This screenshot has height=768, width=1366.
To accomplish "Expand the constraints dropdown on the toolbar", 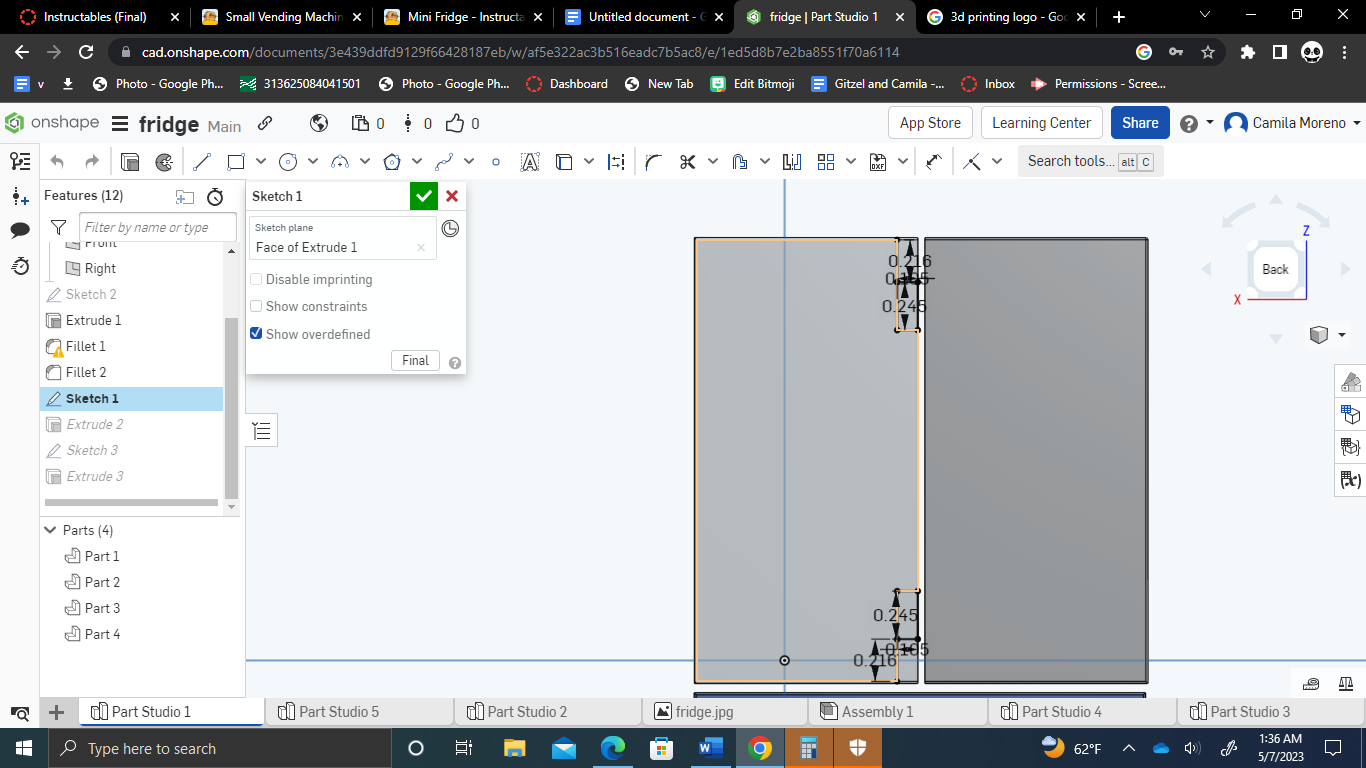I will 997,161.
